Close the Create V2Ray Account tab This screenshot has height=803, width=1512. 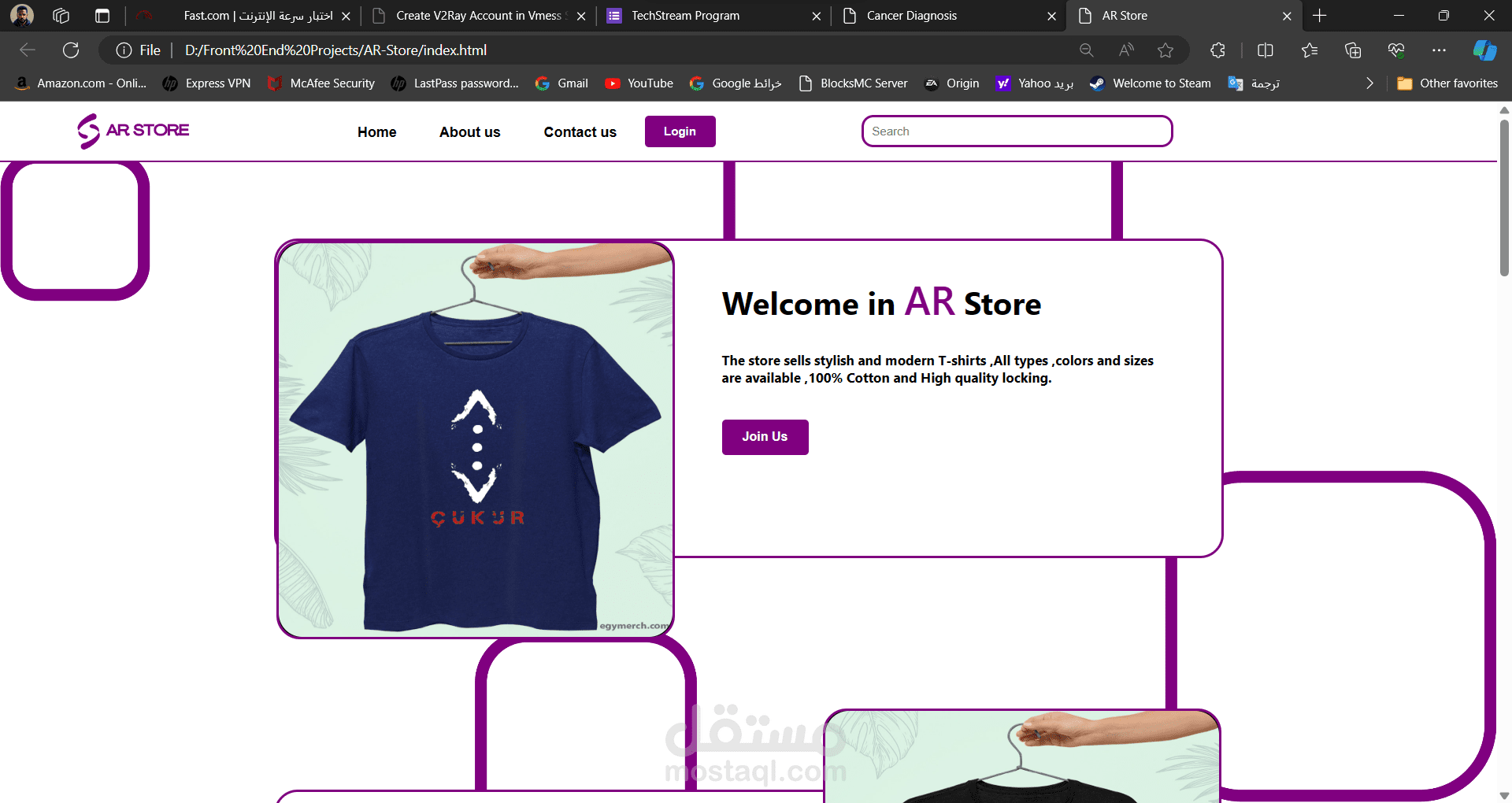(x=581, y=16)
